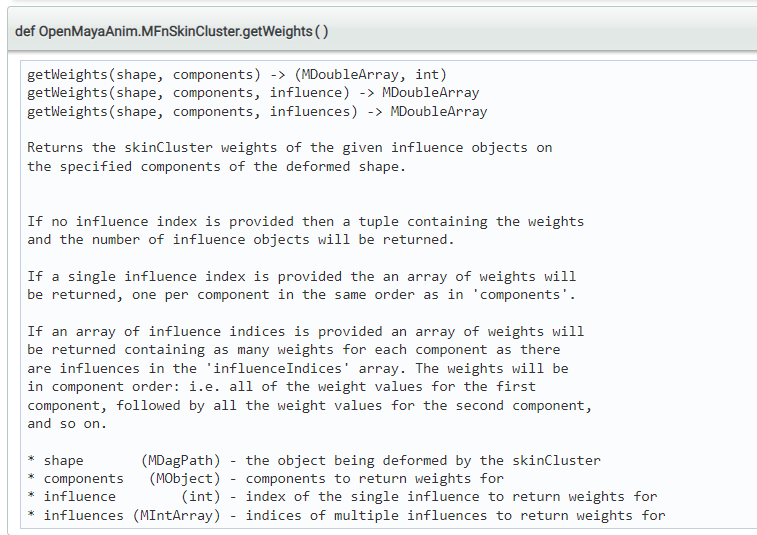Click the 'If an array of influence indices' line
This screenshot has width=757, height=535.
[x=305, y=331]
